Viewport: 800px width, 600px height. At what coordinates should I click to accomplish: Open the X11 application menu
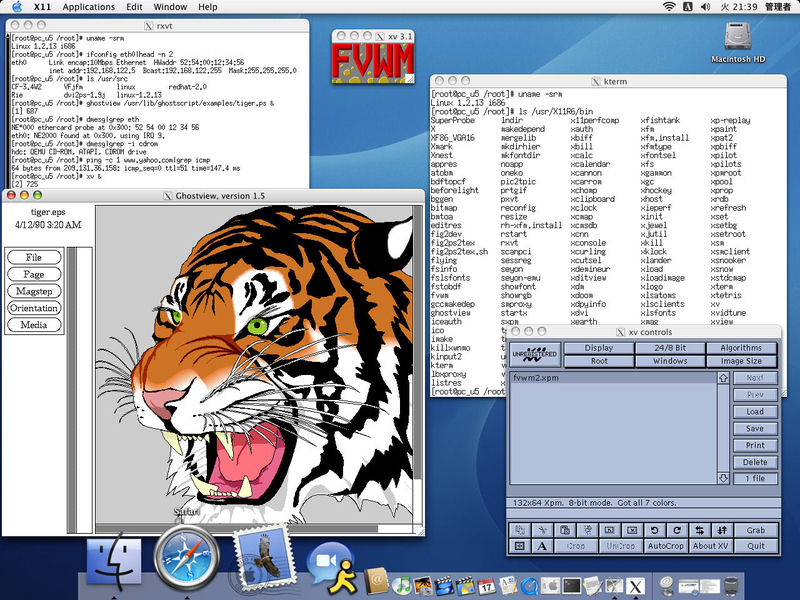(x=42, y=7)
